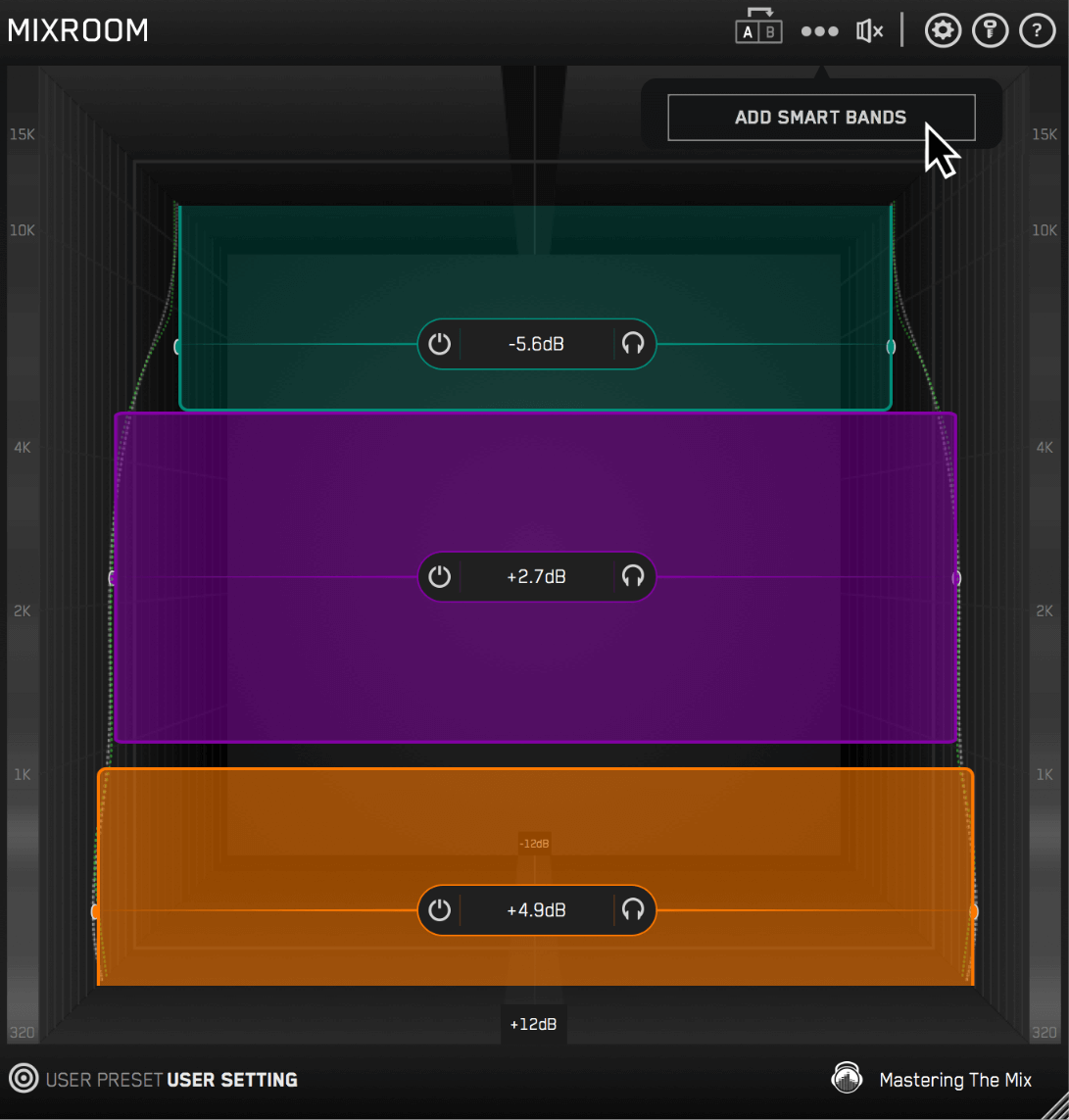Open the settings gear icon
The width and height of the screenshot is (1069, 1120).
pos(943,31)
